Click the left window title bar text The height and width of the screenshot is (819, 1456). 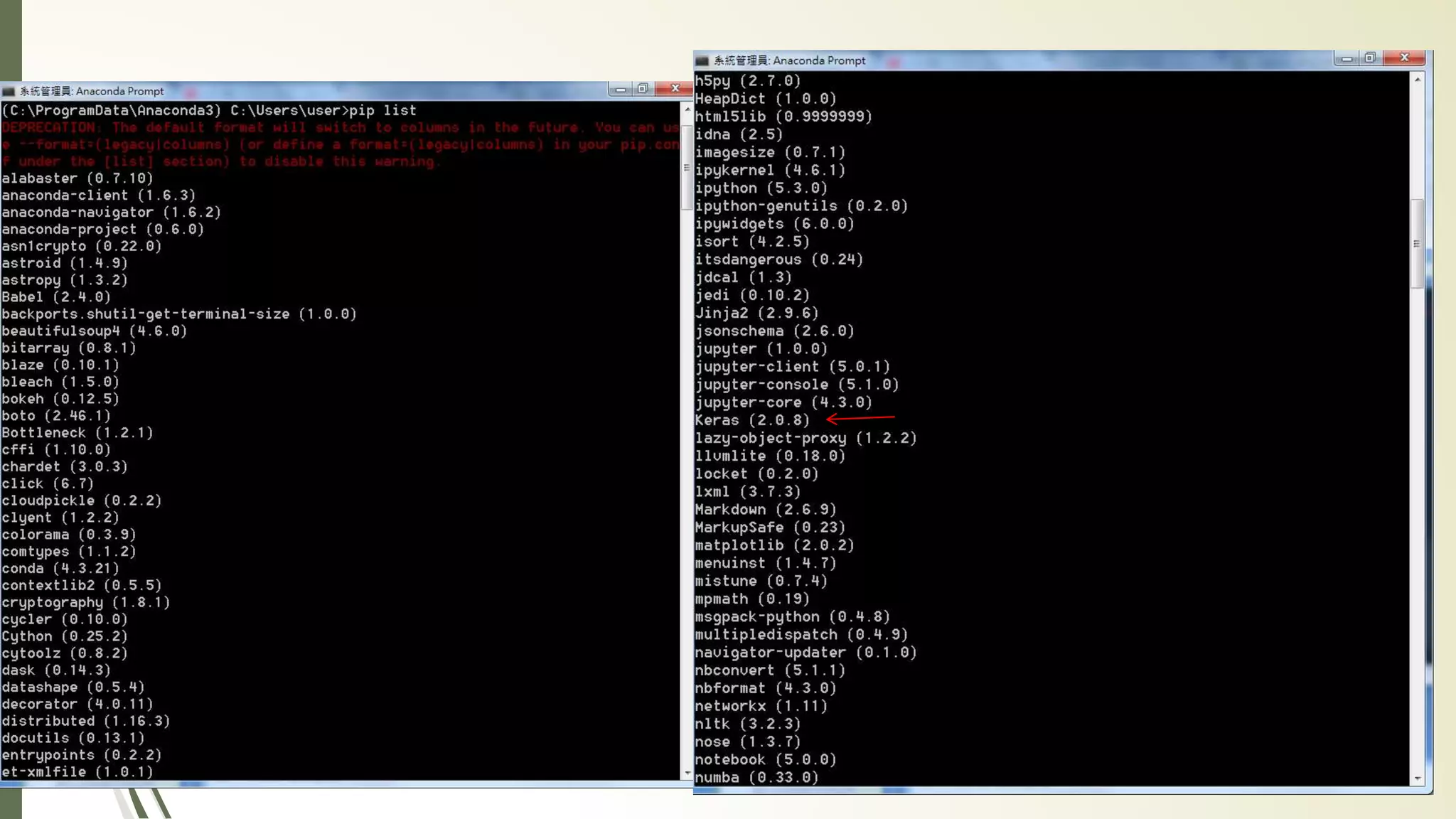pos(92,91)
